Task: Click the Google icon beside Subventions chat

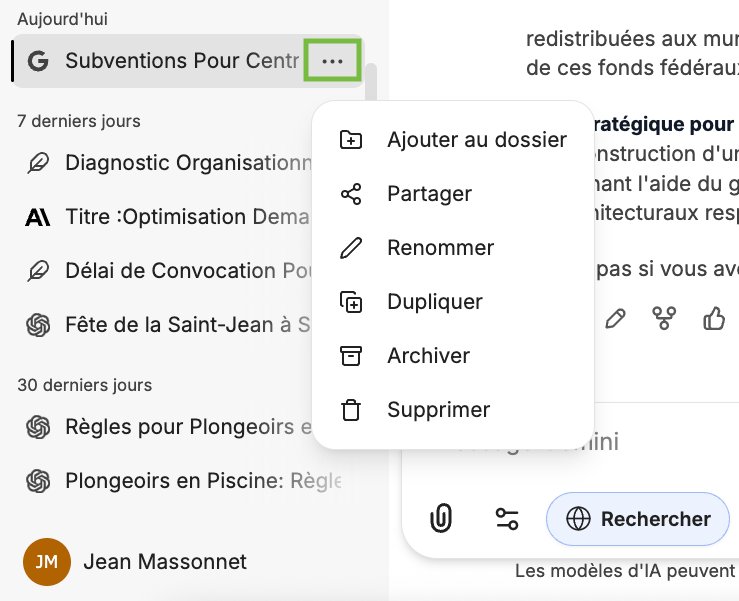Action: click(38, 62)
